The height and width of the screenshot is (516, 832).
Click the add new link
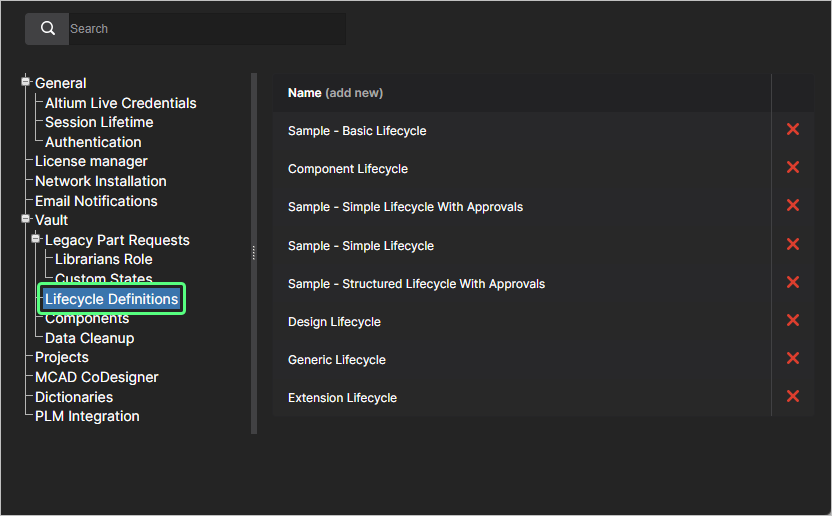[354, 93]
